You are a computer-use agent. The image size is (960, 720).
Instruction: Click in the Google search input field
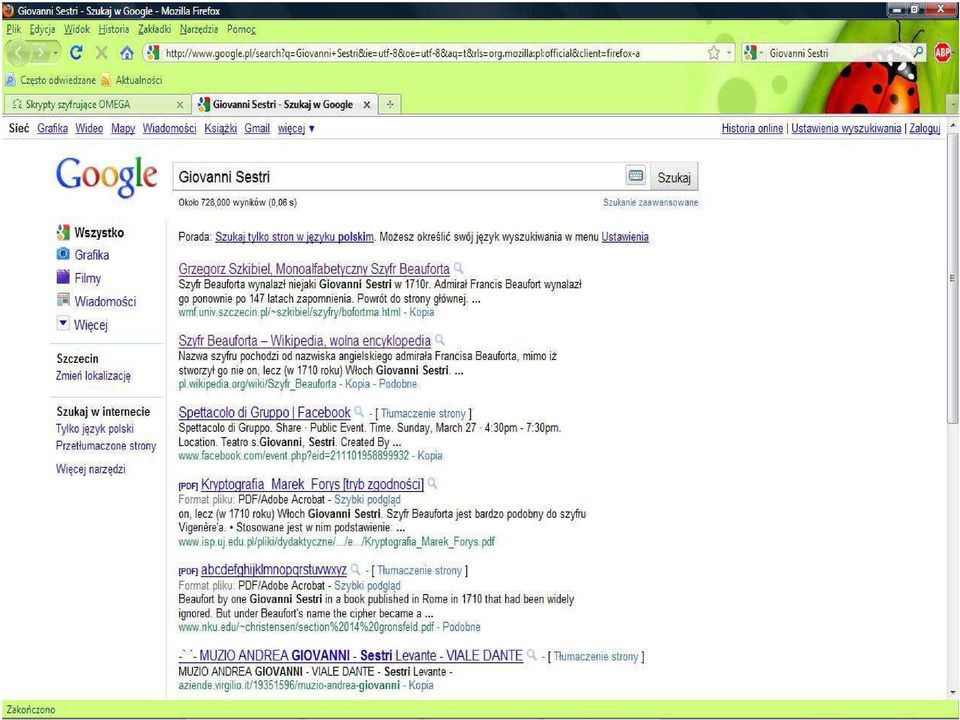(399, 177)
